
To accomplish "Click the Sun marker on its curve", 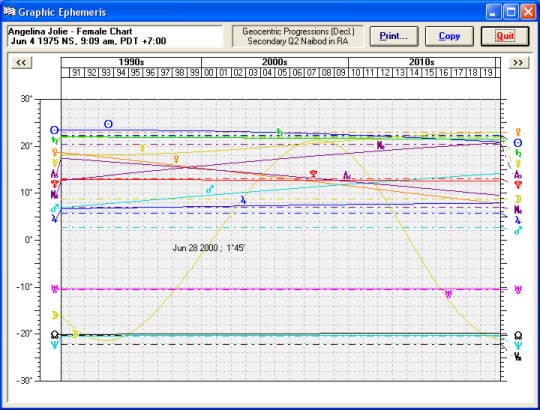I will pyautogui.click(x=108, y=124).
